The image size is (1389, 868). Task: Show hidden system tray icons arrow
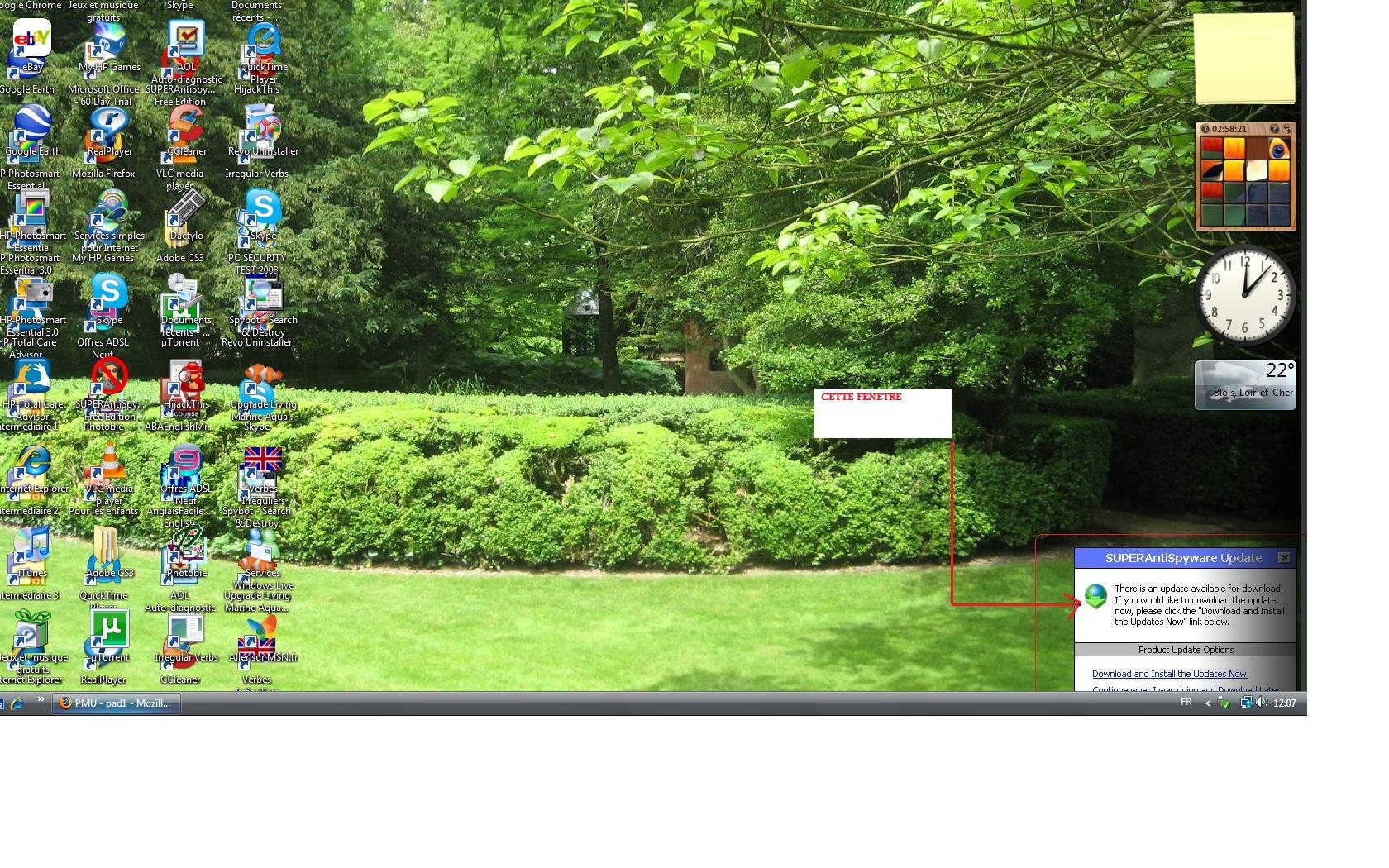tap(1208, 703)
